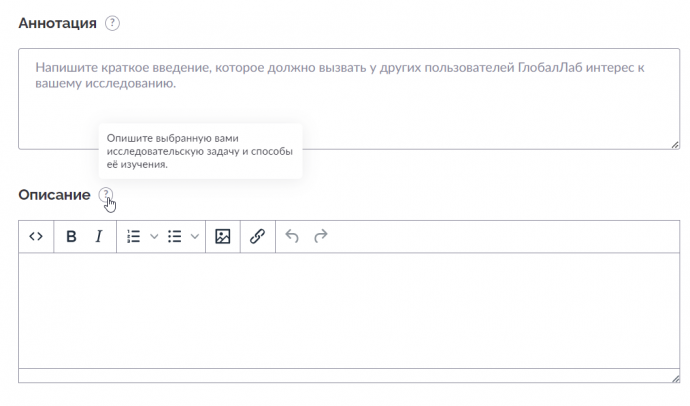Click the Аннотация field label

pyautogui.click(x=57, y=23)
